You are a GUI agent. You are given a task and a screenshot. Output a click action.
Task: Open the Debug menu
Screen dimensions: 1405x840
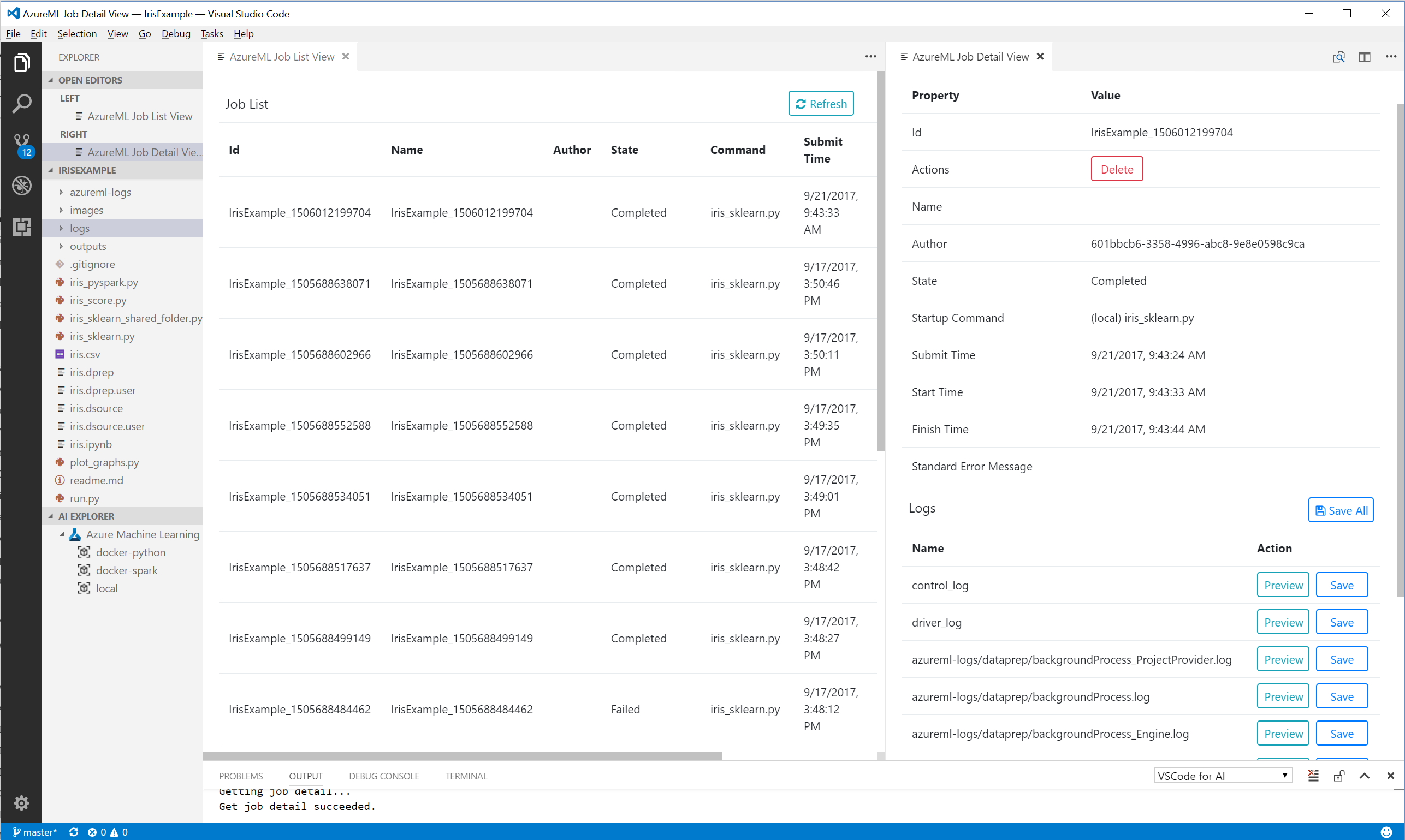(x=175, y=33)
